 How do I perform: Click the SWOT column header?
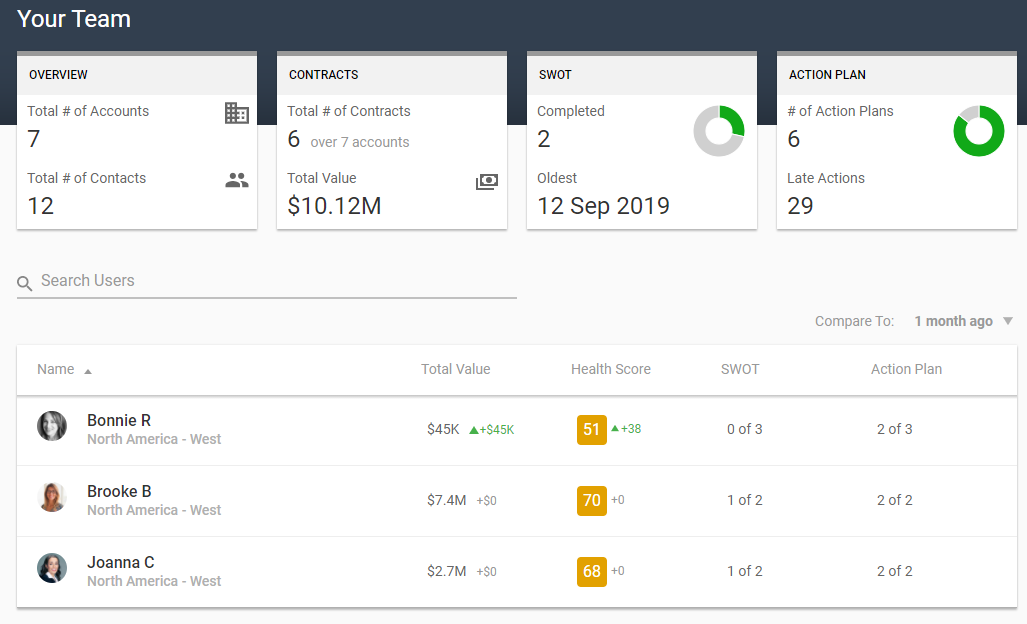coord(740,369)
